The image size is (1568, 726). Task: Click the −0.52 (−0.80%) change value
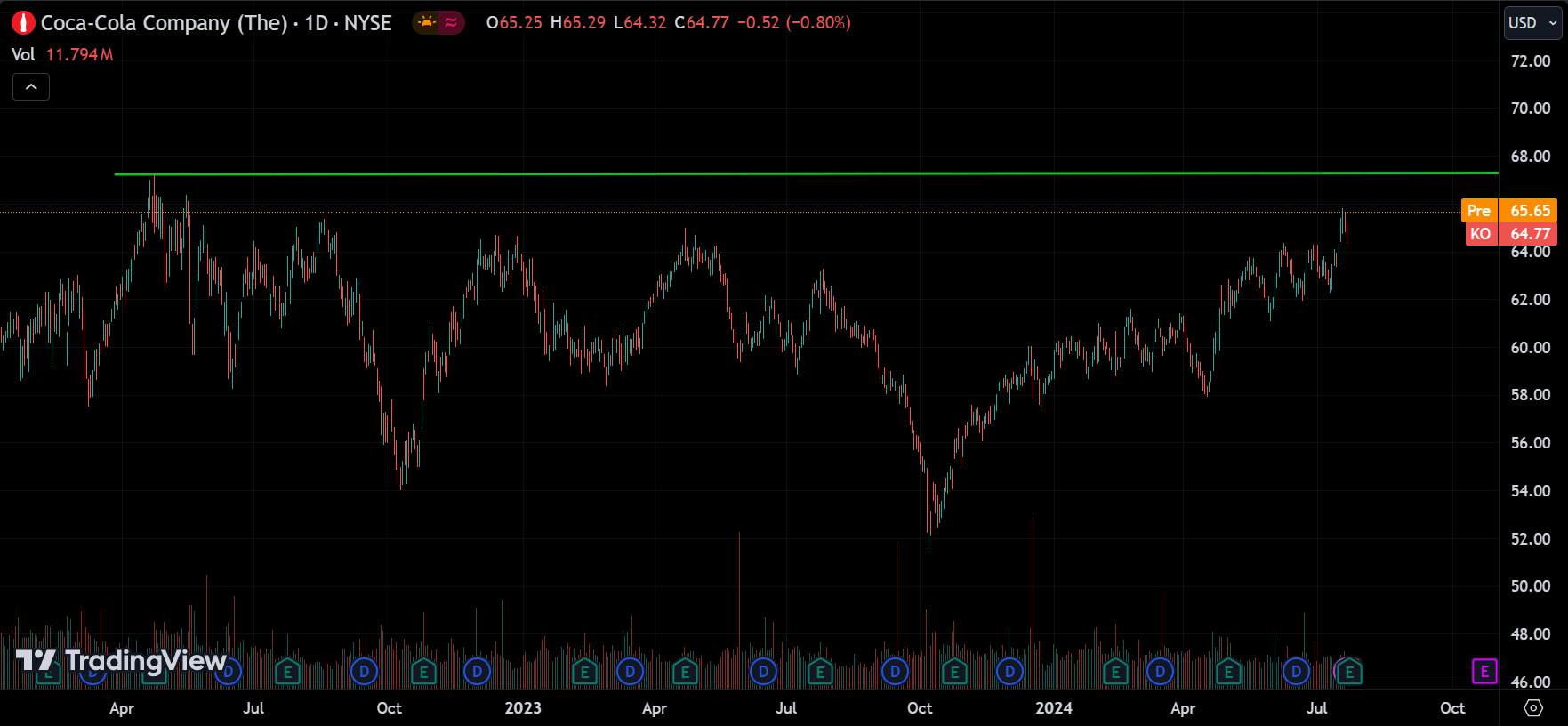point(794,23)
